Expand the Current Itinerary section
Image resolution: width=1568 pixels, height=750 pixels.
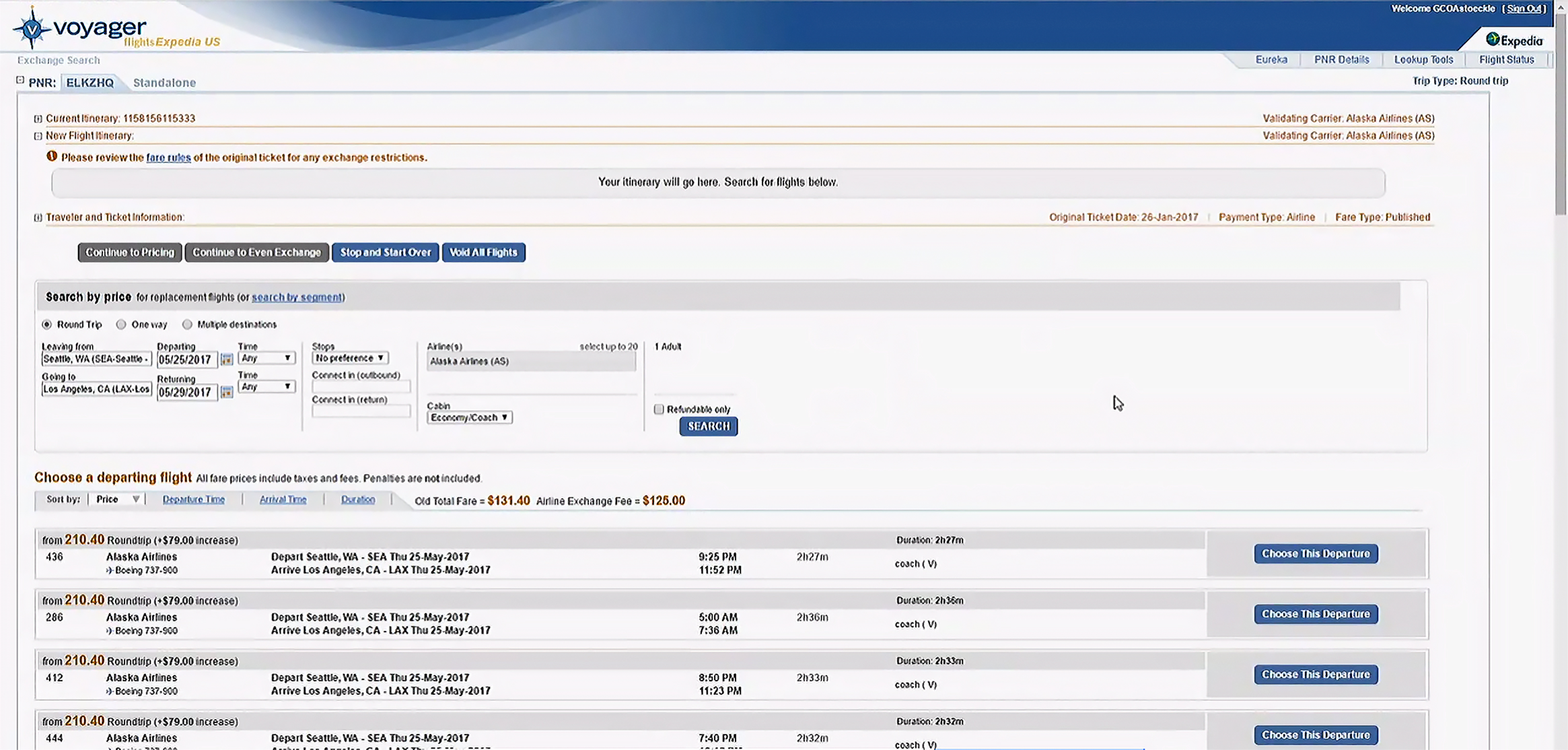pos(38,118)
